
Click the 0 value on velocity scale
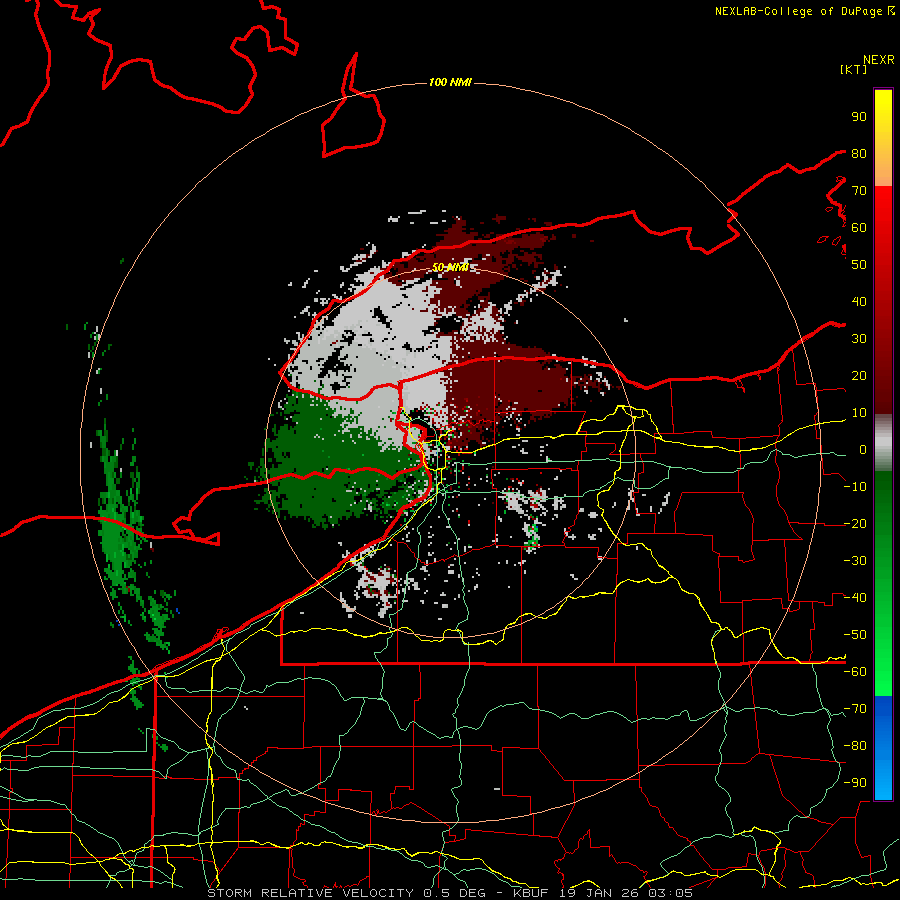(x=862, y=449)
